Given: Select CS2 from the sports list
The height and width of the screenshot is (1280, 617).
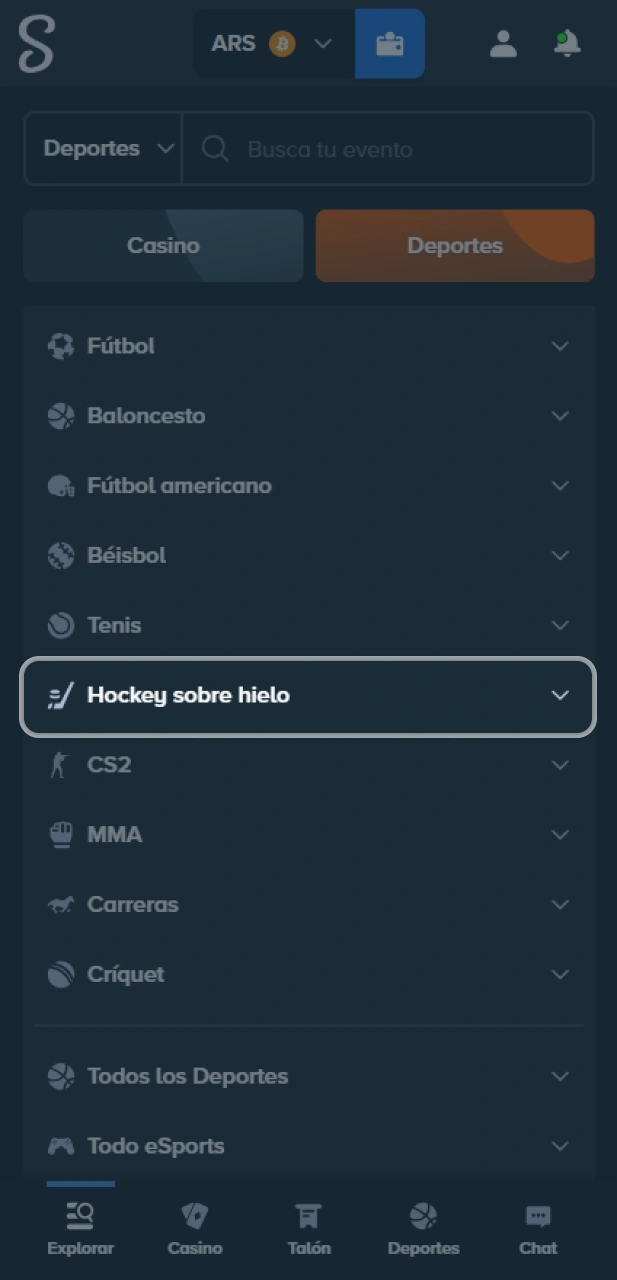Looking at the screenshot, I should point(109,765).
